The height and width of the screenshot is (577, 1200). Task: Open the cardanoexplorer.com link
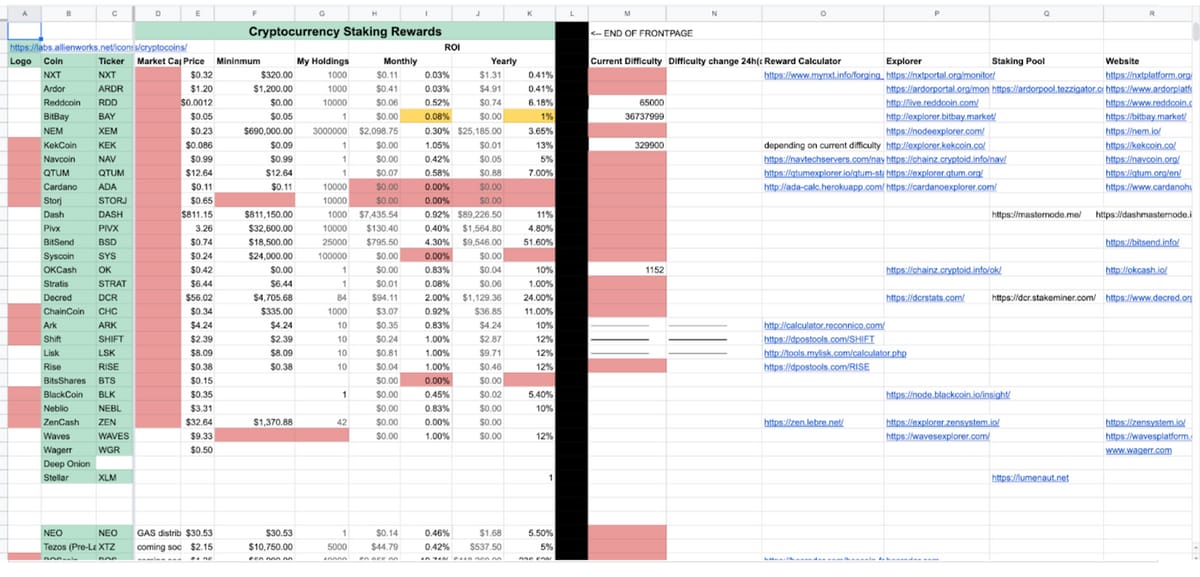941,187
